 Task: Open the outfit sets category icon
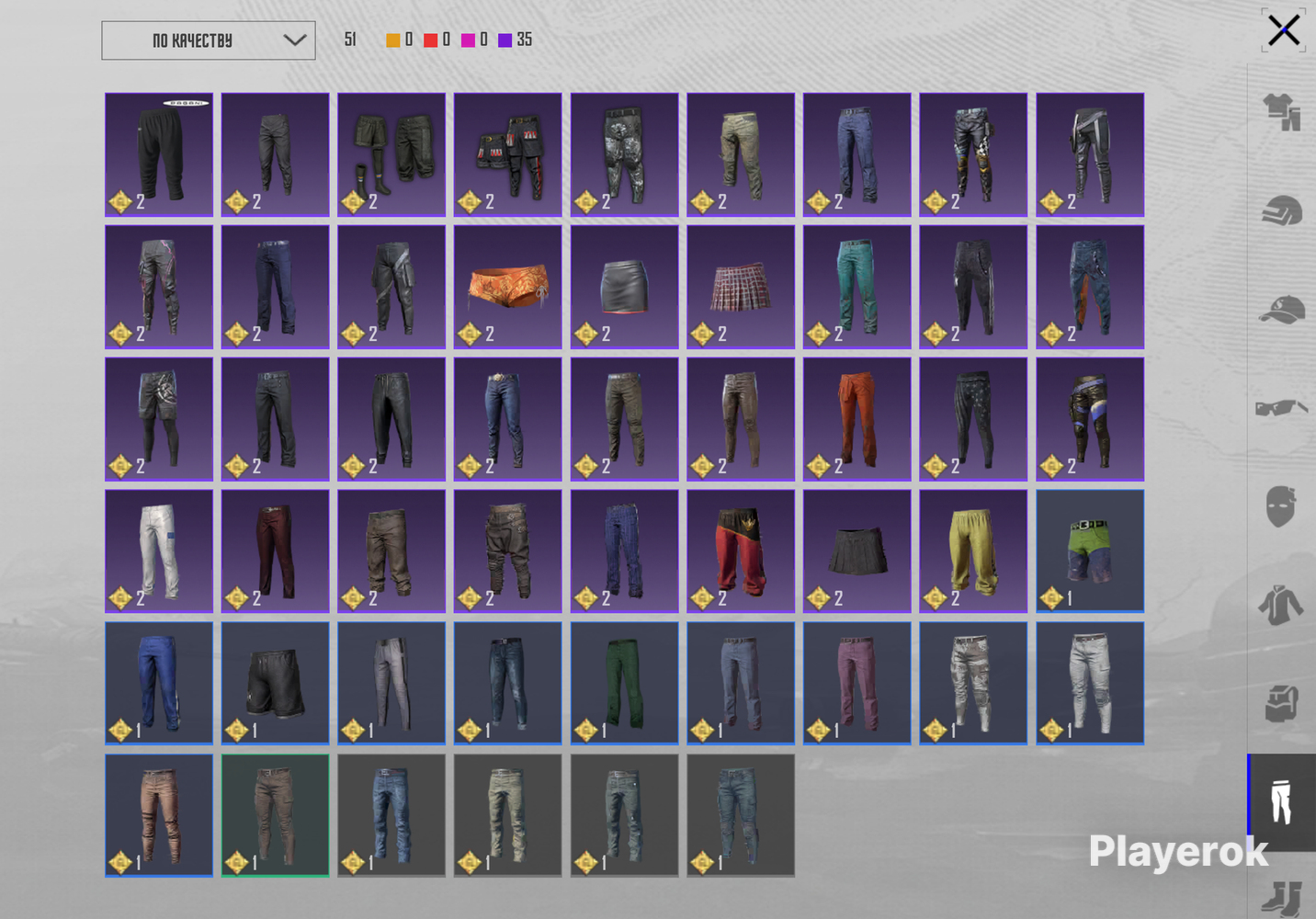pyautogui.click(x=1282, y=112)
